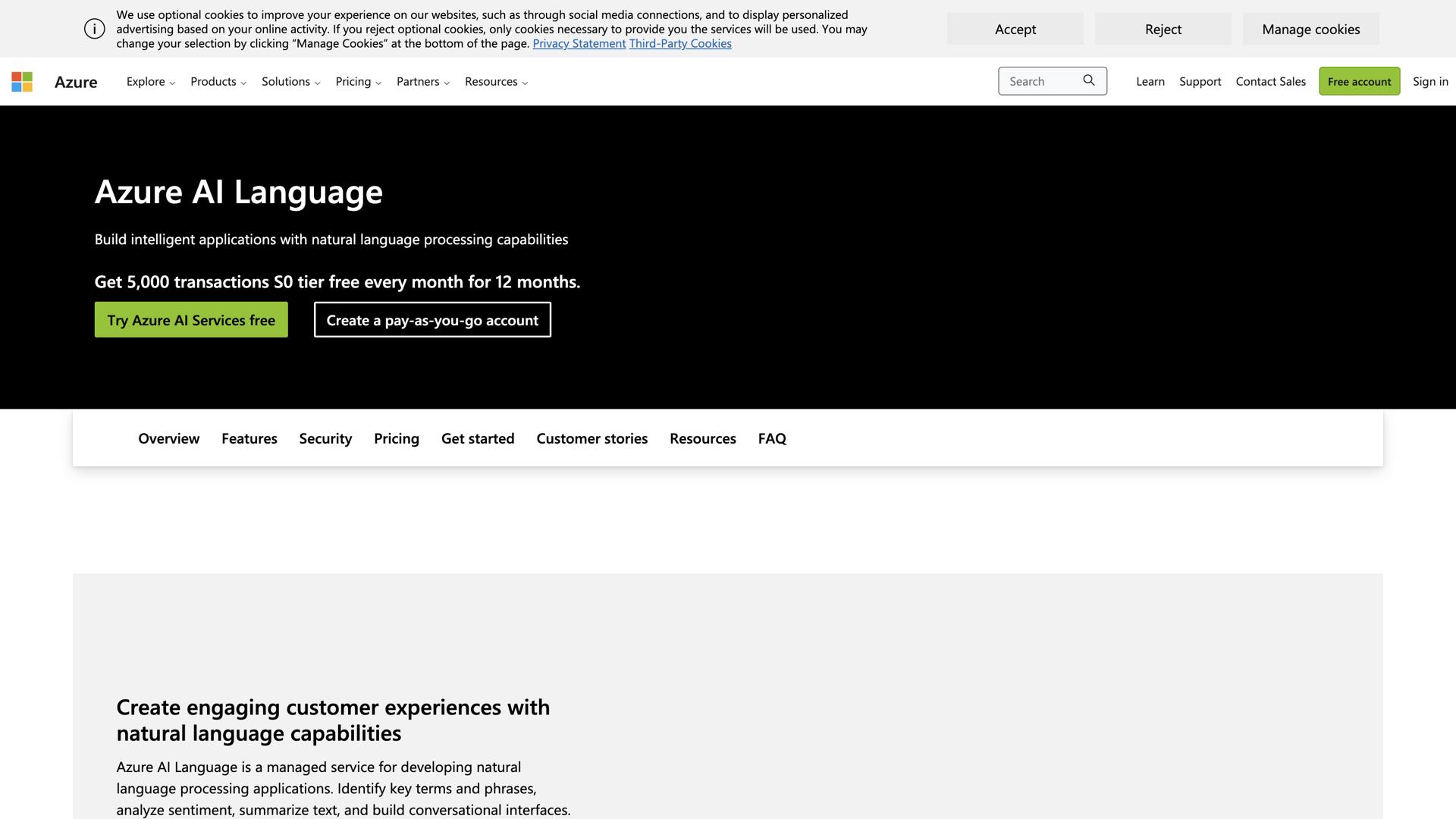The image size is (1456, 819).
Task: Switch to the Features tab
Action: pos(249,438)
